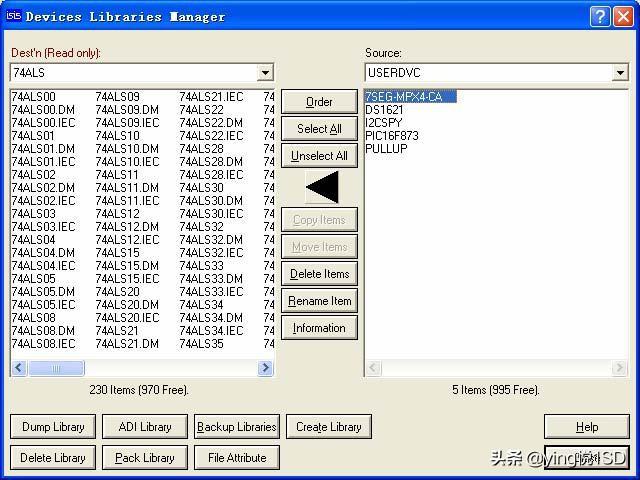Image resolution: width=640 pixels, height=480 pixels.
Task: Click the Unselect All button
Action: (319, 156)
